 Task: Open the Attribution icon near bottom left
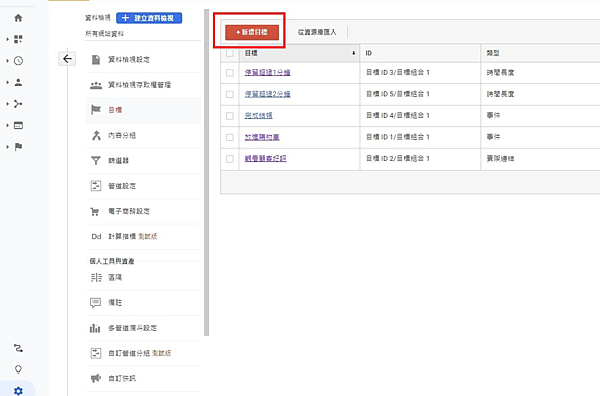click(x=18, y=348)
